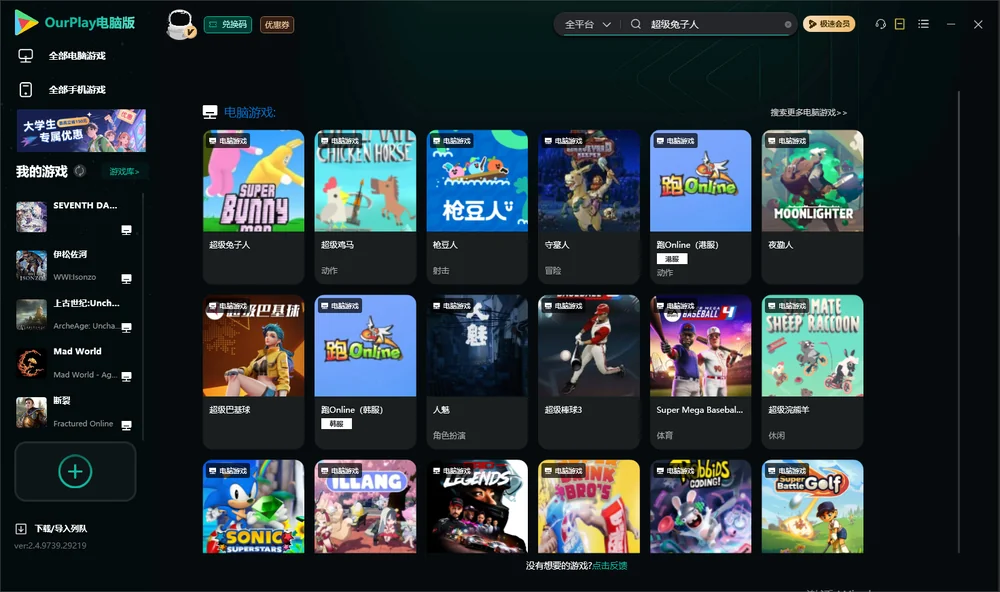This screenshot has height=592, width=1000.
Task: Click 搜索更多电脑游戏 link
Action: [x=808, y=113]
